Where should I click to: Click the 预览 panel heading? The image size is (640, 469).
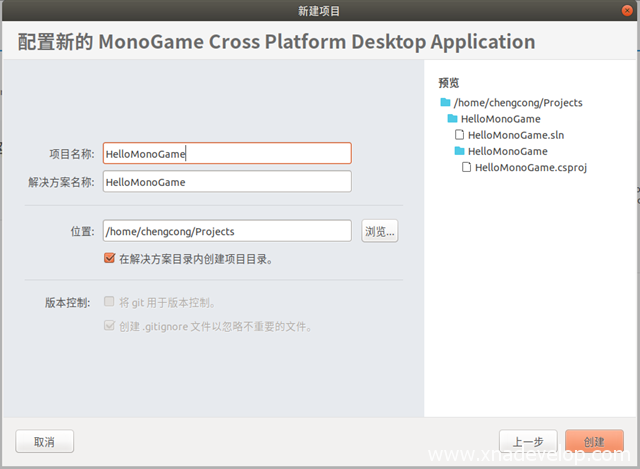tap(448, 82)
